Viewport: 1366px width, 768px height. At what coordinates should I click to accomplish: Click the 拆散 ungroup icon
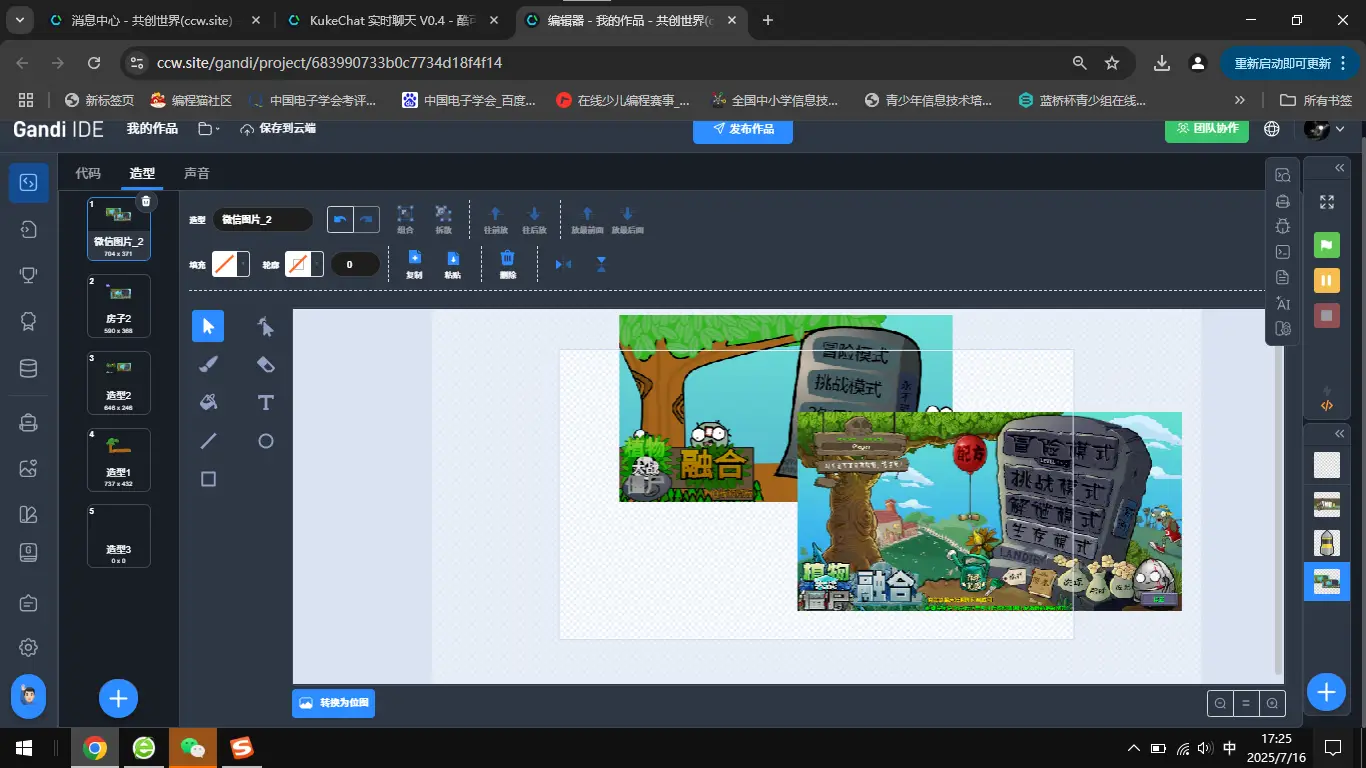coord(443,219)
